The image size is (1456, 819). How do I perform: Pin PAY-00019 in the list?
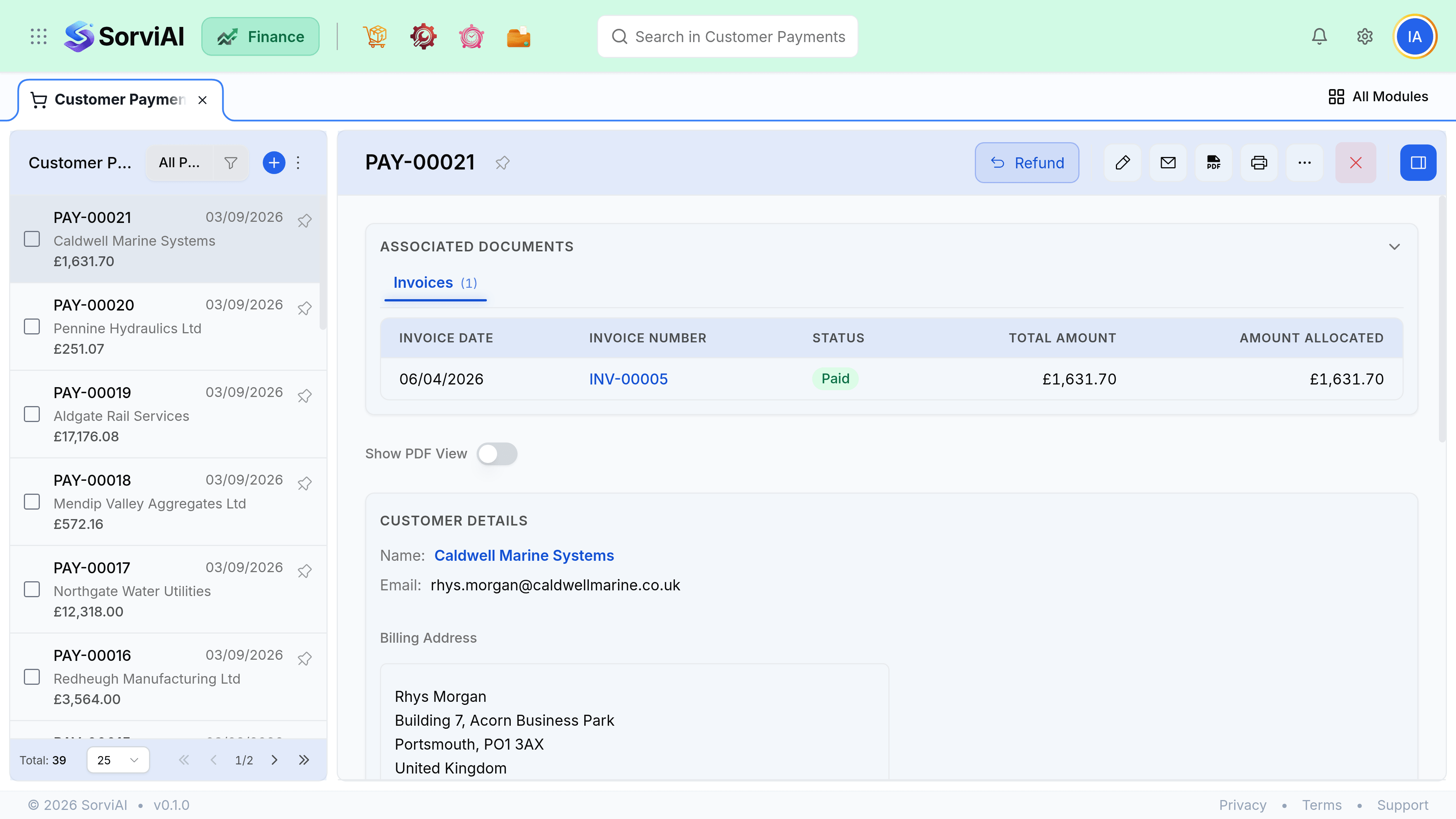pyautogui.click(x=304, y=395)
